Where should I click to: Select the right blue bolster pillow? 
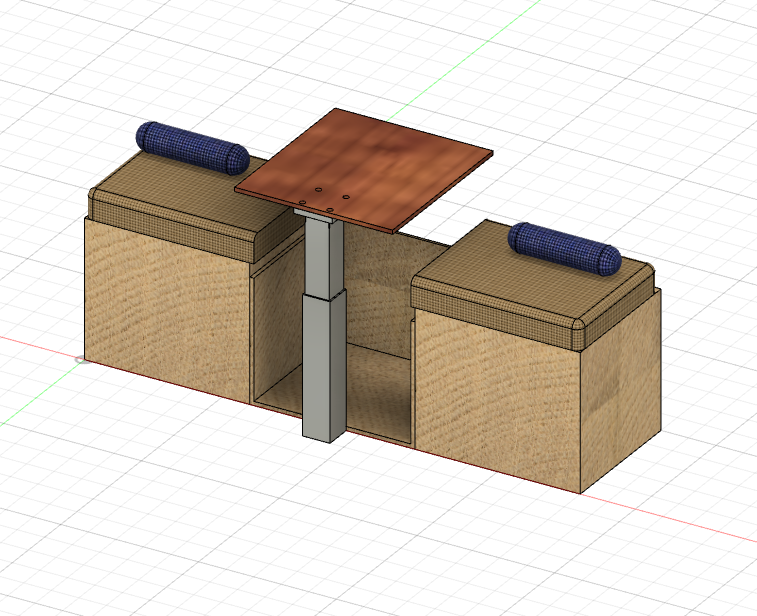pos(564,248)
